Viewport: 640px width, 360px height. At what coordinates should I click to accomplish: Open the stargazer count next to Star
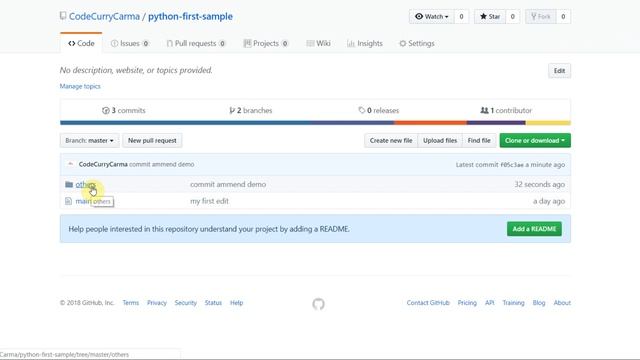512,17
